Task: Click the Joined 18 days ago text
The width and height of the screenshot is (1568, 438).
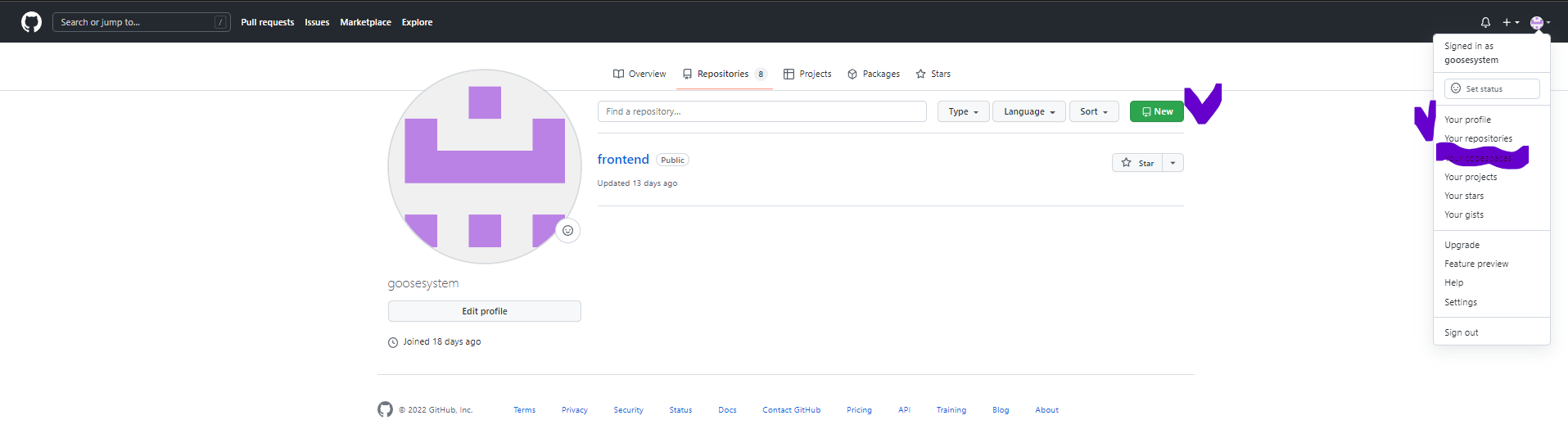Action: [441, 341]
